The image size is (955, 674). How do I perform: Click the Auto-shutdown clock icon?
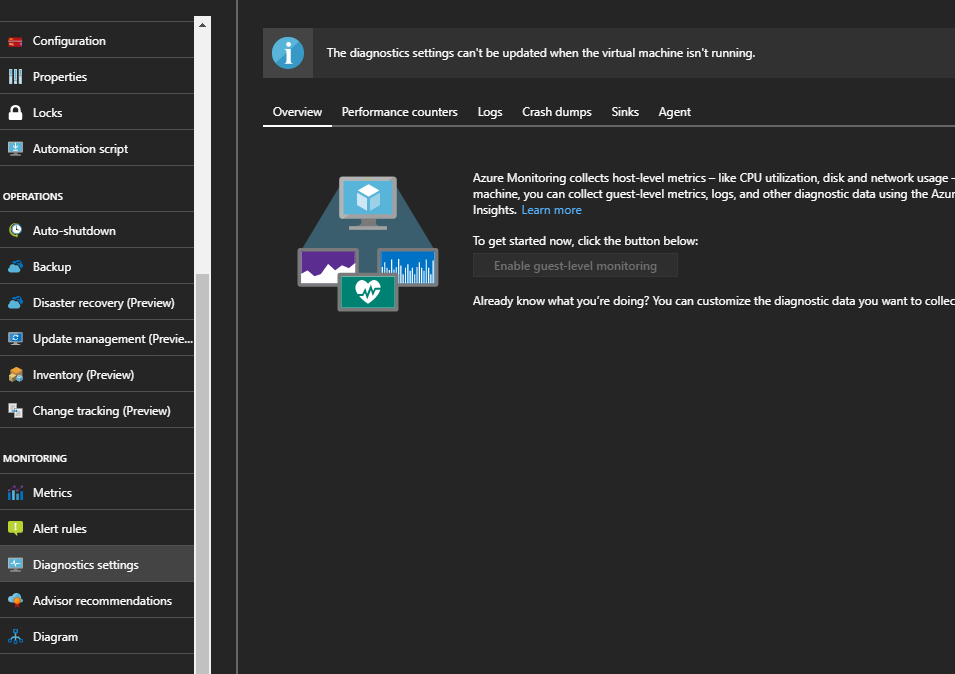click(15, 230)
